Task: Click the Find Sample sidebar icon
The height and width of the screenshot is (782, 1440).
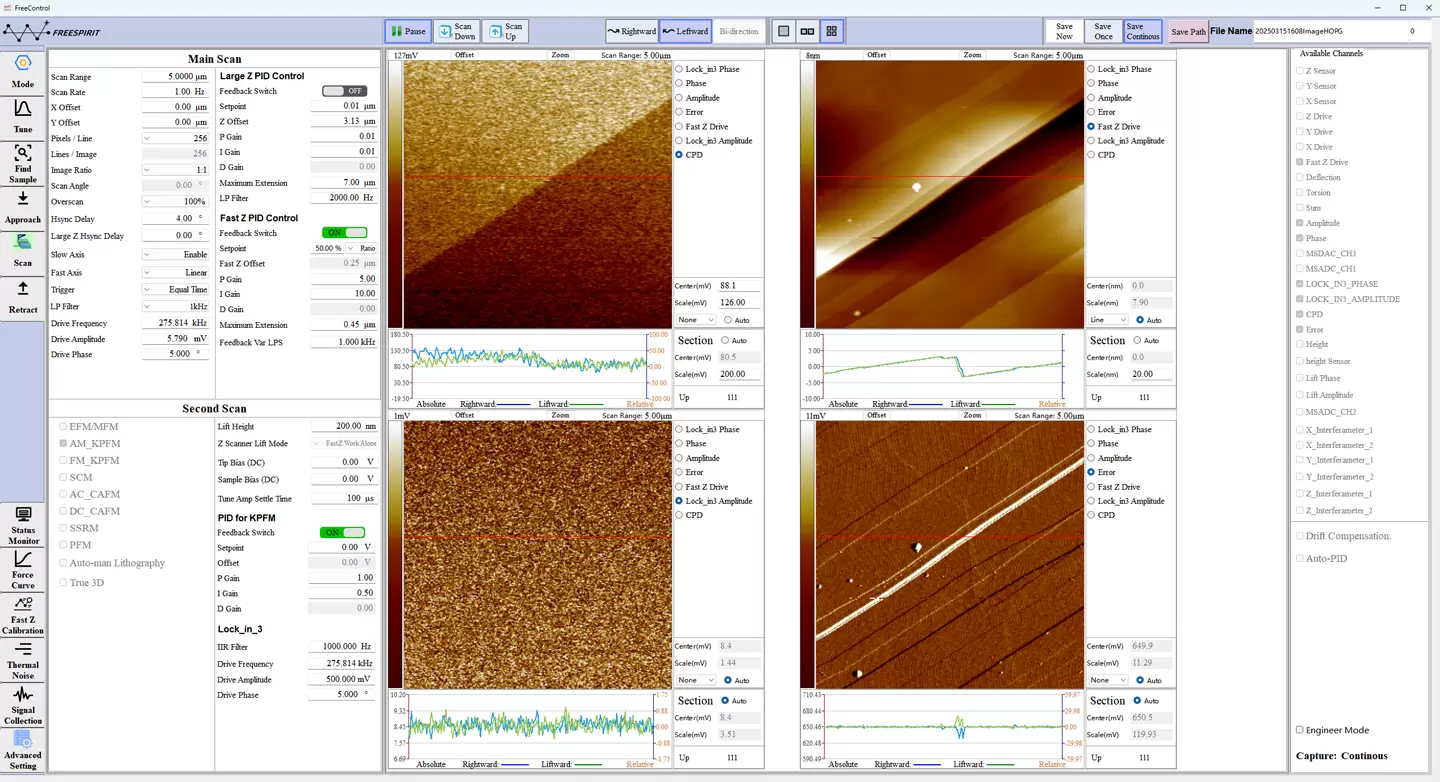Action: 22,163
